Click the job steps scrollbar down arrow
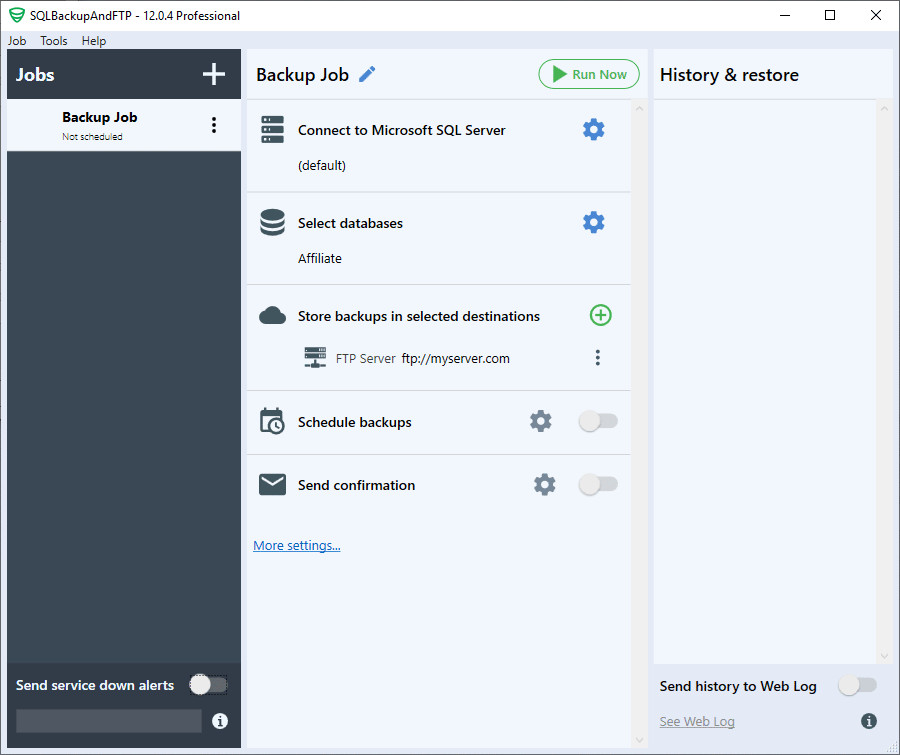This screenshot has height=755, width=900. (639, 740)
